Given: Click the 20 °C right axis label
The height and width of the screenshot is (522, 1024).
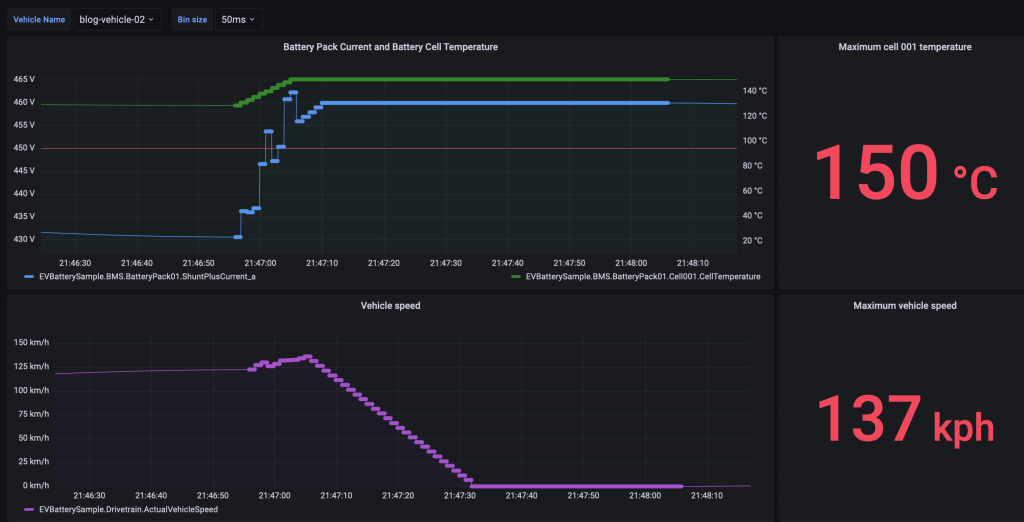Looking at the screenshot, I should point(754,240).
